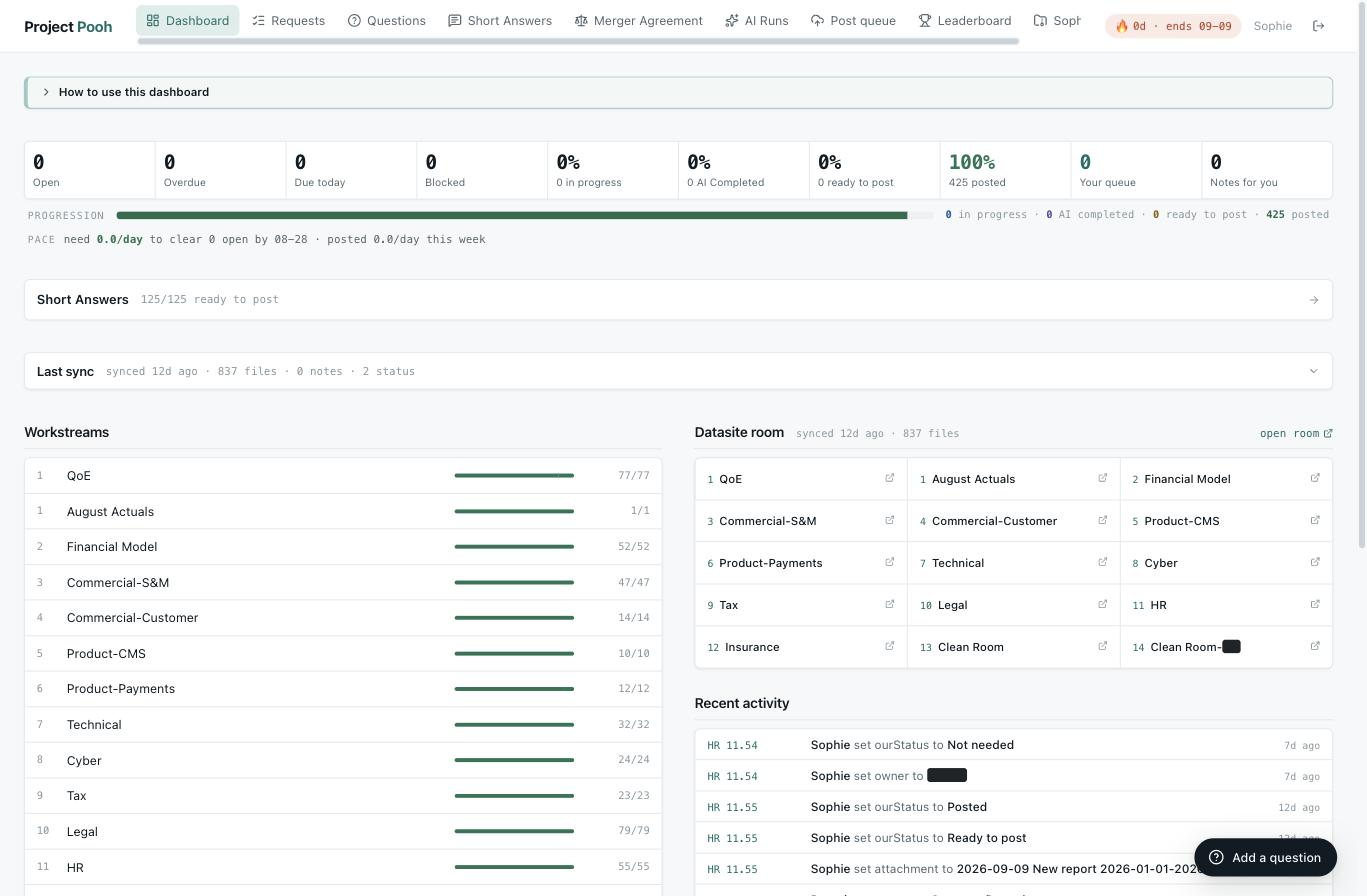Expand How to use this dashboard
Image resolution: width=1367 pixels, height=896 pixels.
(x=678, y=92)
